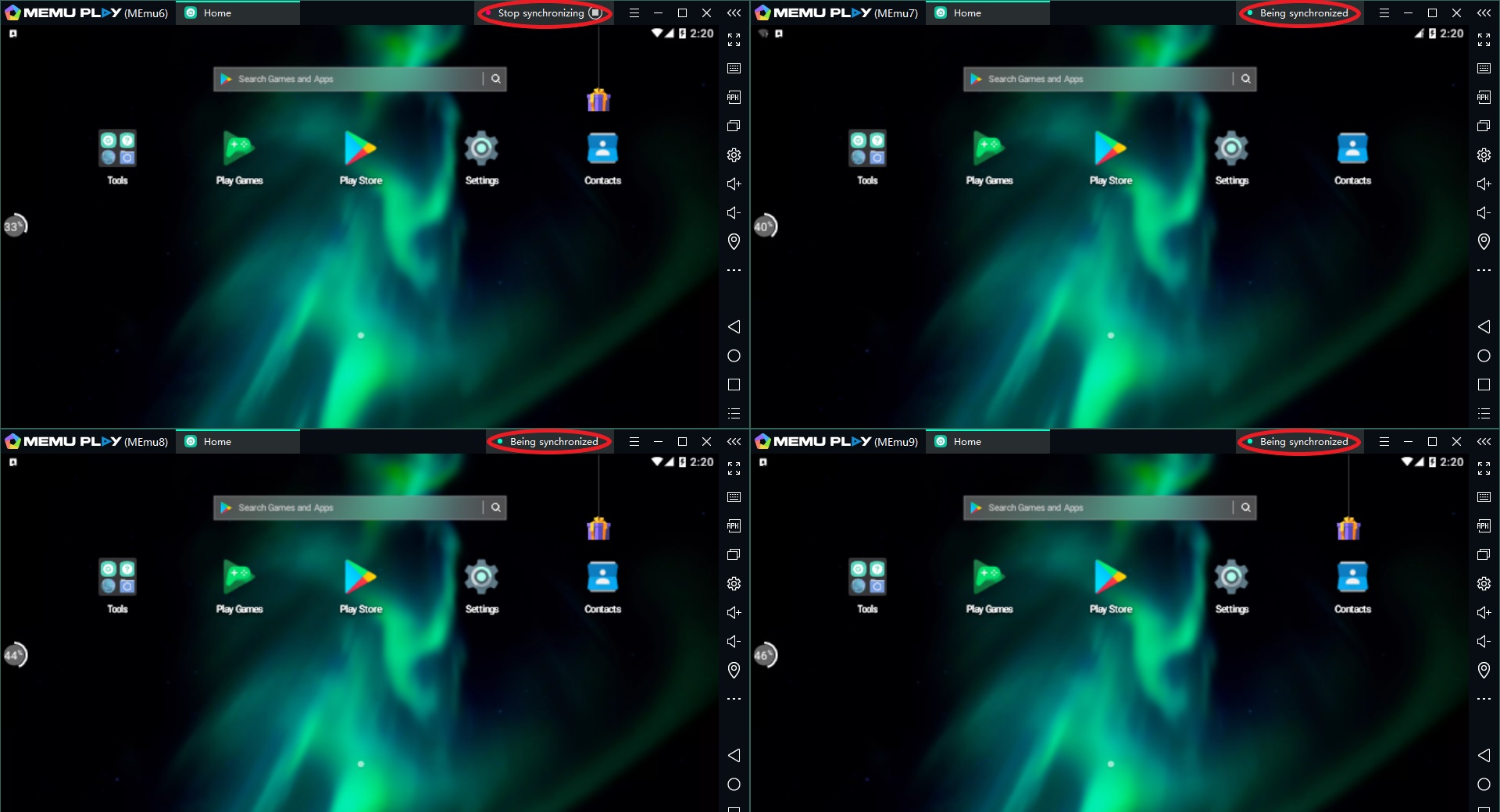Open the hamburger menu in MEmu7 title bar
This screenshot has height=812, width=1500.
[x=1384, y=13]
